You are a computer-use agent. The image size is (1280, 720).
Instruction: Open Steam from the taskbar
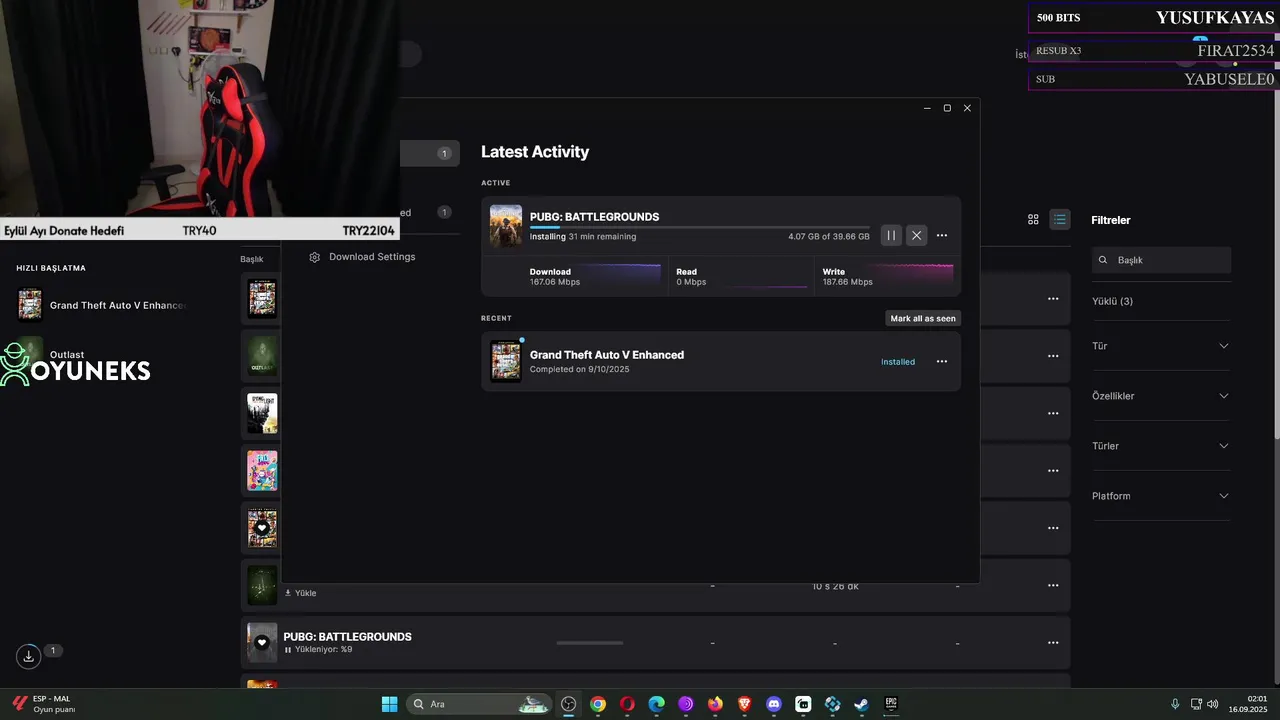pos(861,704)
